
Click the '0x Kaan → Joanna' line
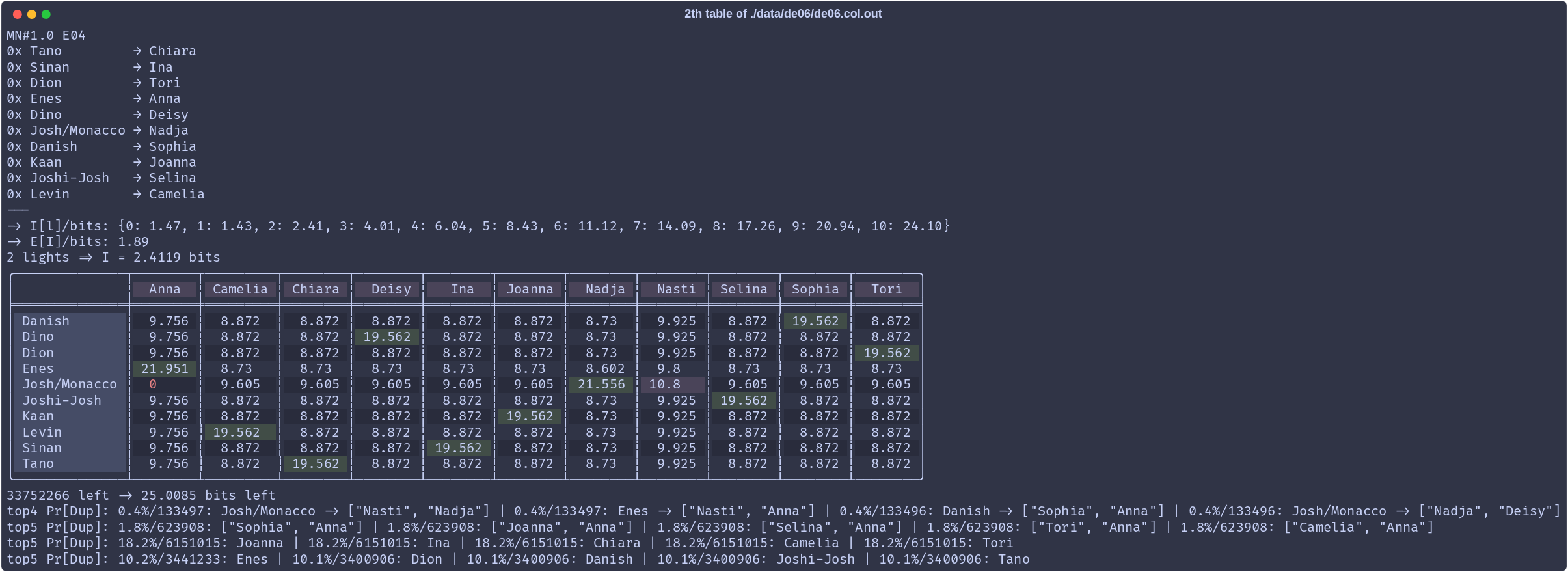click(101, 162)
